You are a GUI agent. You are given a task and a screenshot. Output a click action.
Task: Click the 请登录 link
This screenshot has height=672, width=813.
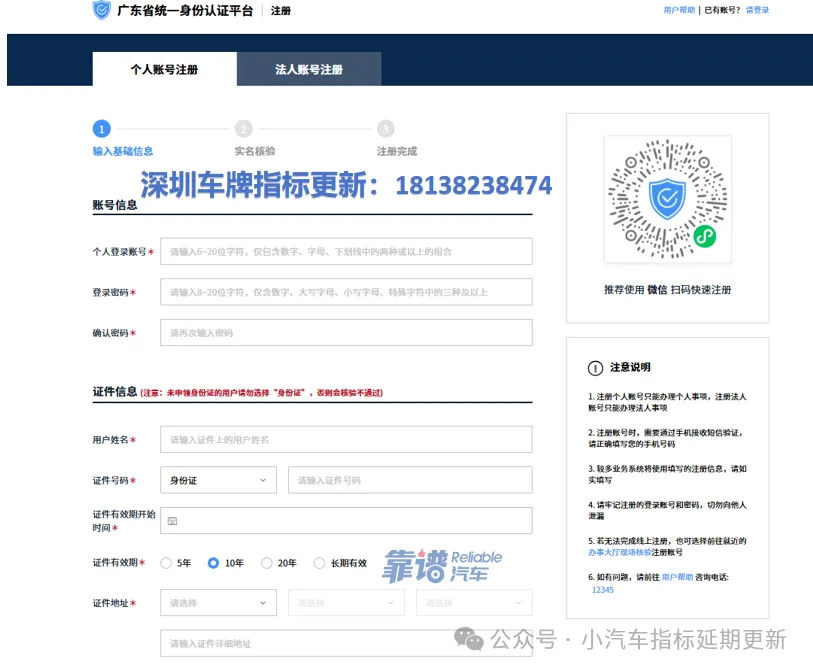tap(757, 10)
